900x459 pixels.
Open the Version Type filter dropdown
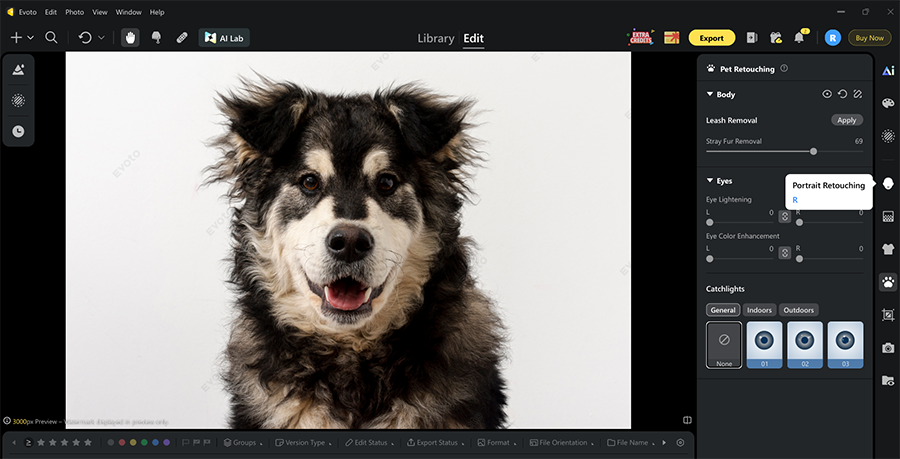point(305,442)
